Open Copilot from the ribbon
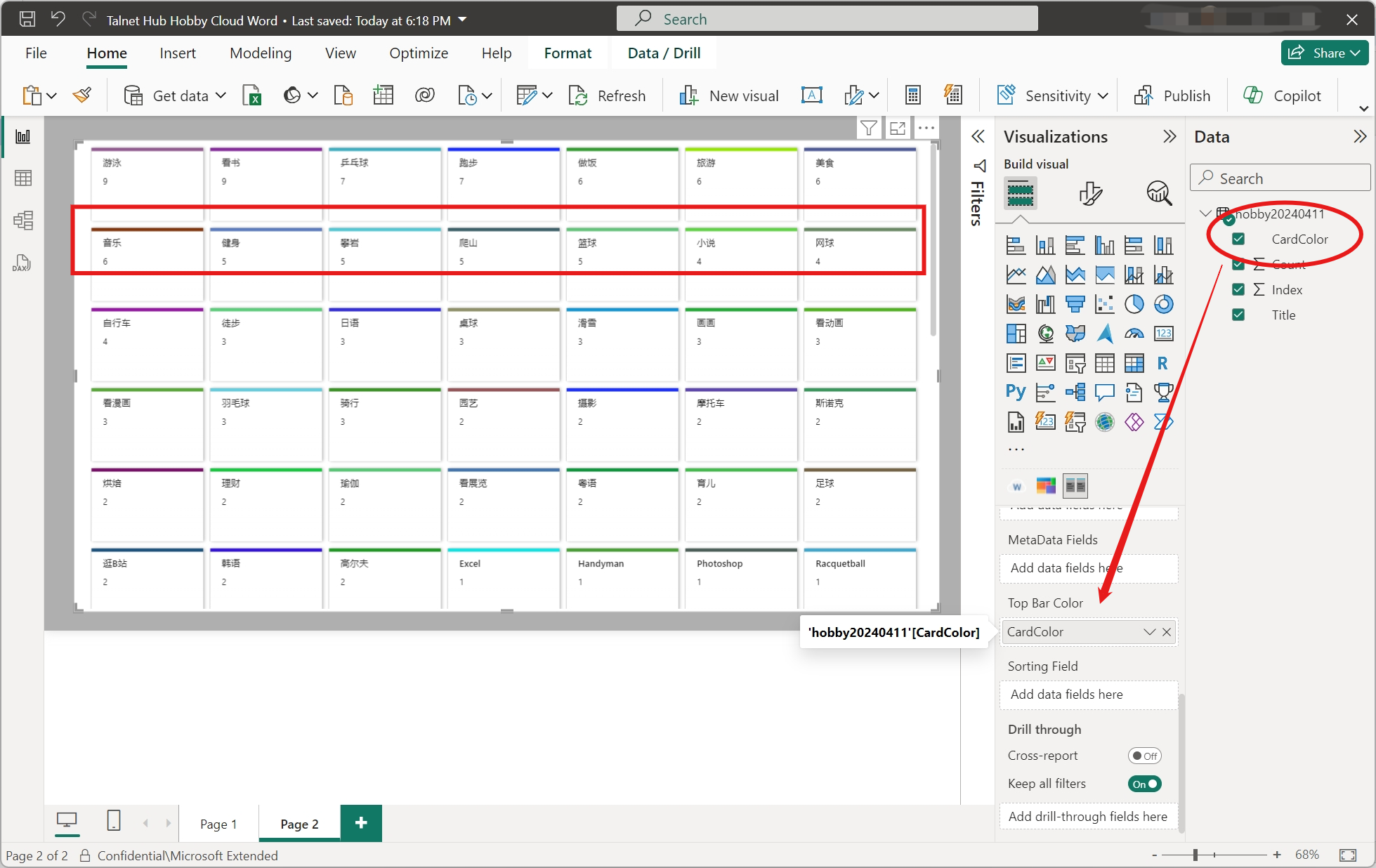Viewport: 1376px width, 868px height. point(1283,96)
